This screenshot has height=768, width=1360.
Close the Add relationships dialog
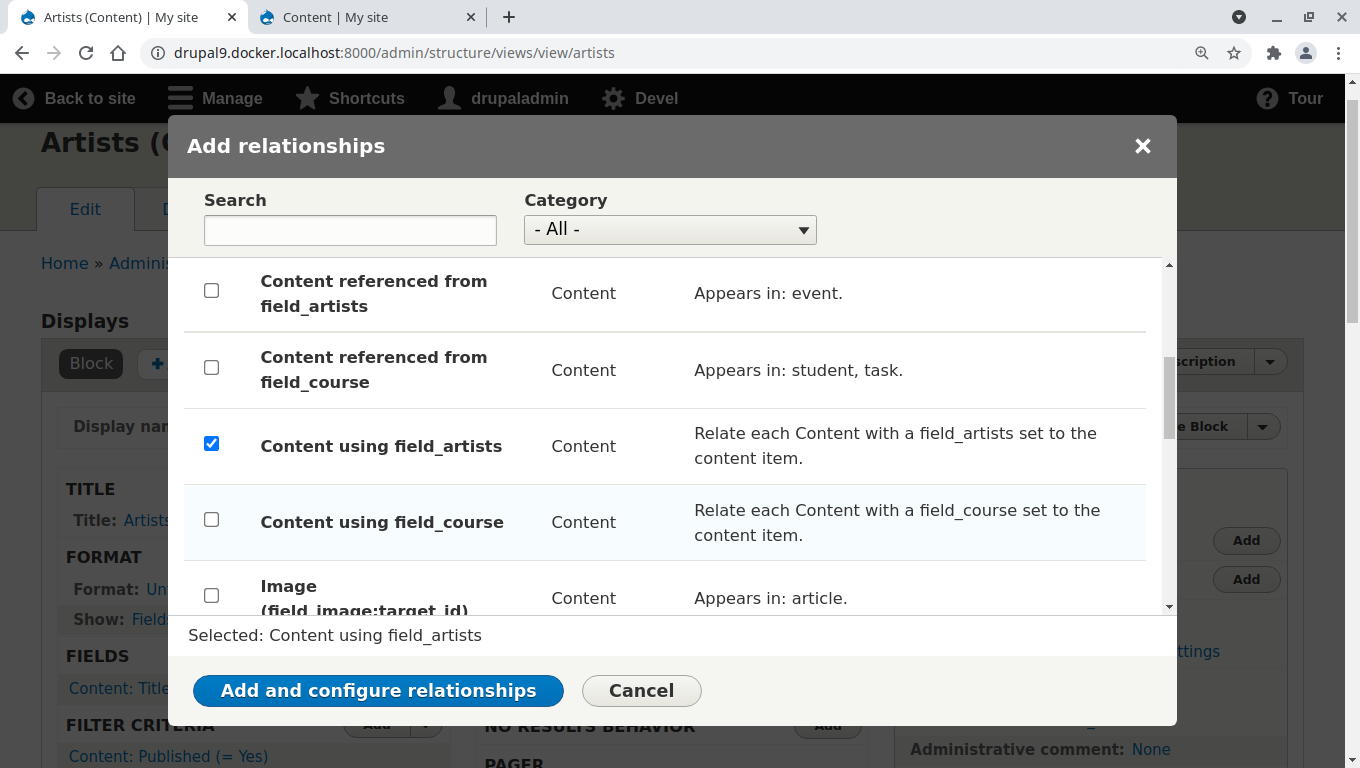coord(1143,146)
